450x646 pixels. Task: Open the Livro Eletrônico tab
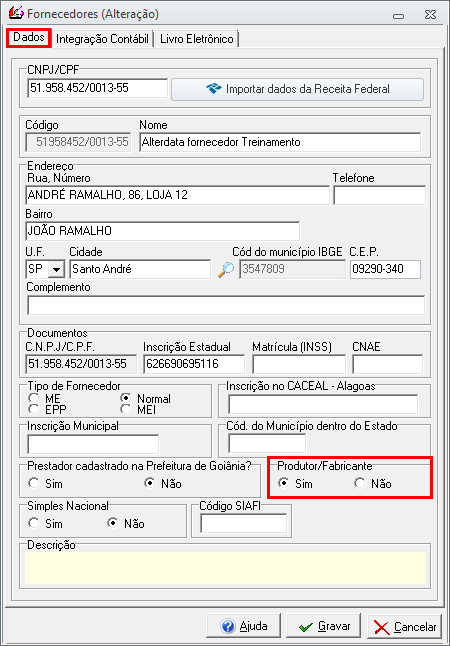tap(197, 39)
